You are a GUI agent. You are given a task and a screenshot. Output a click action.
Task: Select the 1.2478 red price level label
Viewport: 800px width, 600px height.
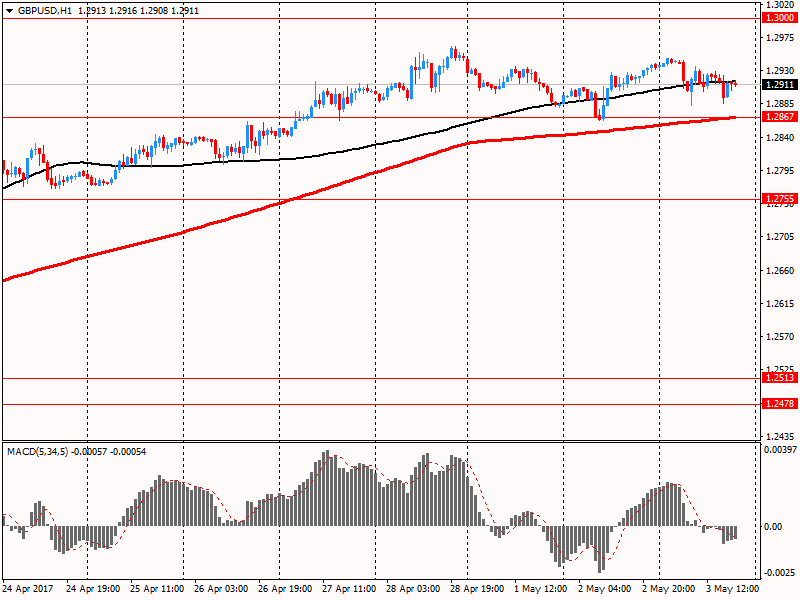tap(780, 404)
